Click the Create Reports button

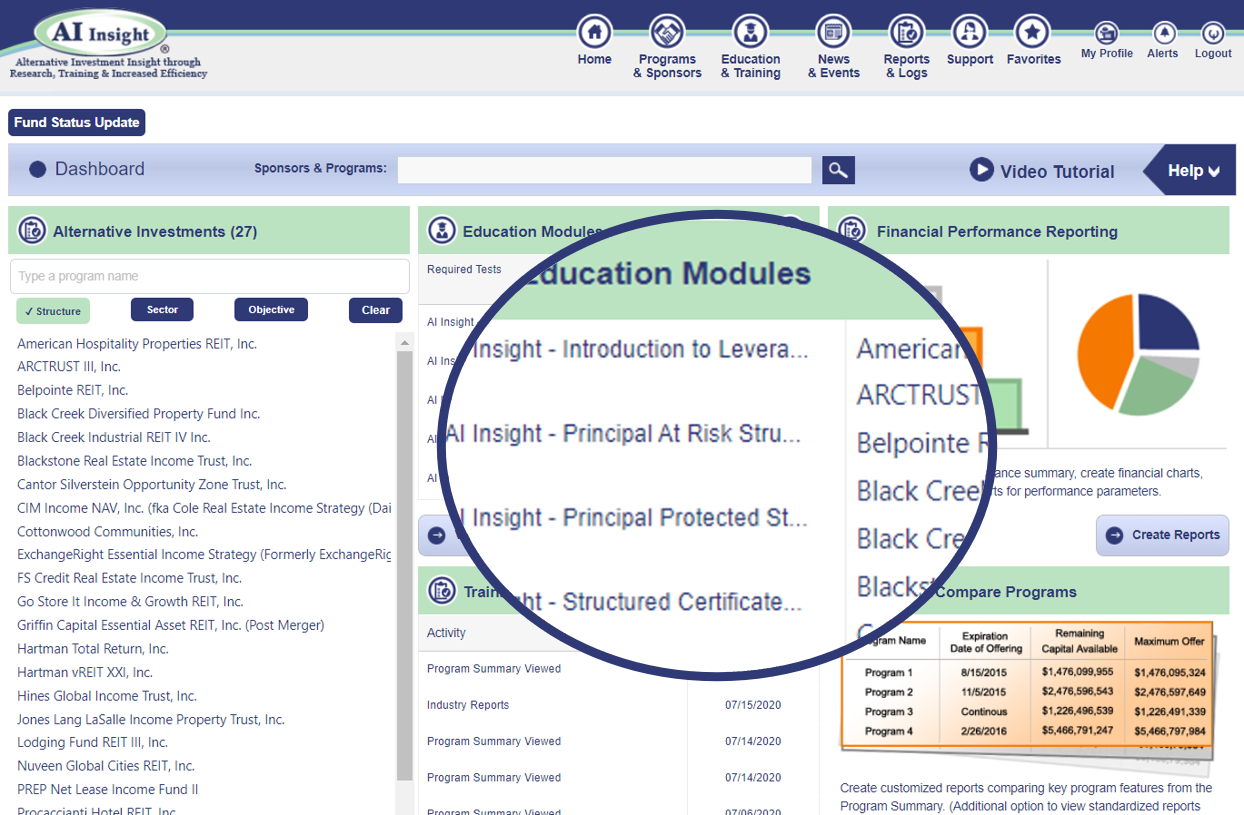point(1162,535)
